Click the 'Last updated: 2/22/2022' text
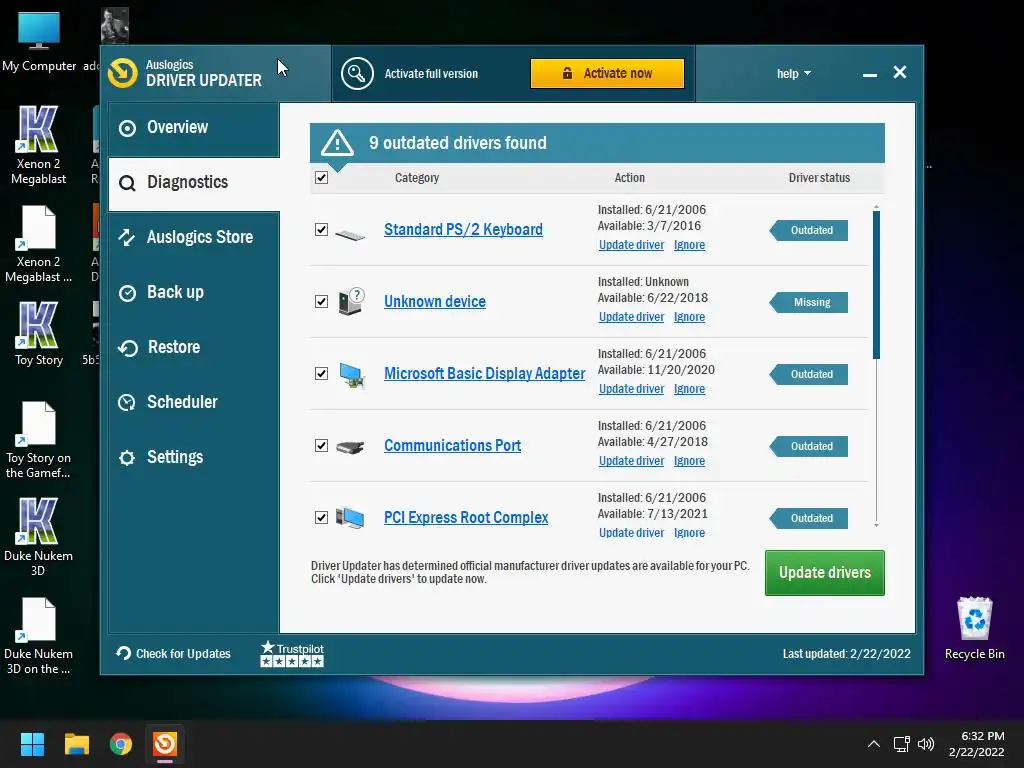The width and height of the screenshot is (1024, 768). click(846, 654)
